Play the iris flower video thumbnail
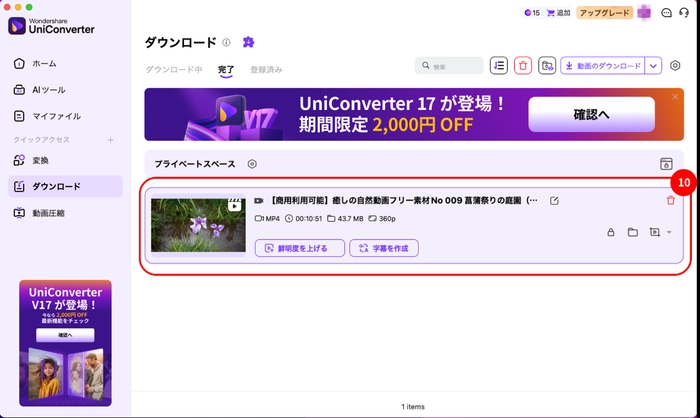700x418 pixels. click(198, 225)
